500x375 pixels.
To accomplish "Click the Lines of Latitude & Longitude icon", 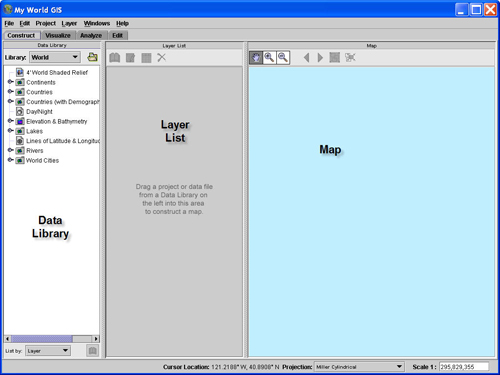I will [20, 141].
